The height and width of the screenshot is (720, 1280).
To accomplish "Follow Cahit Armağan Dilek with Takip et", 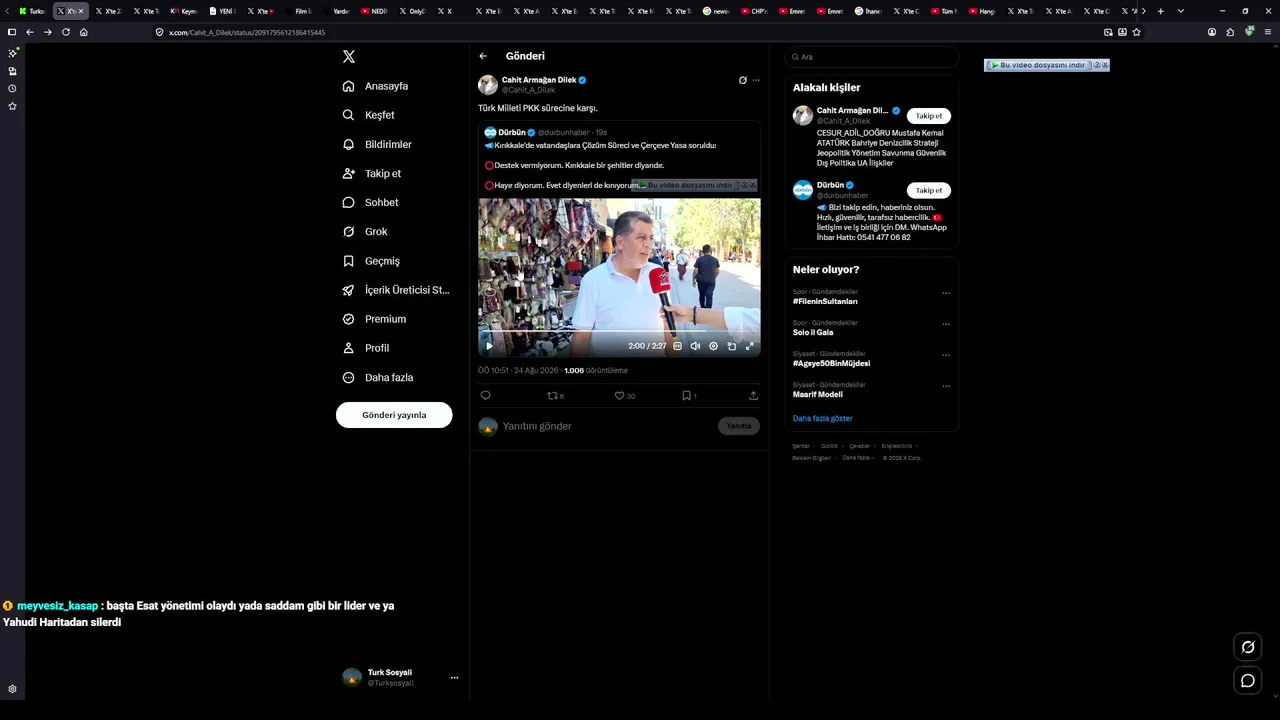I will 929,116.
